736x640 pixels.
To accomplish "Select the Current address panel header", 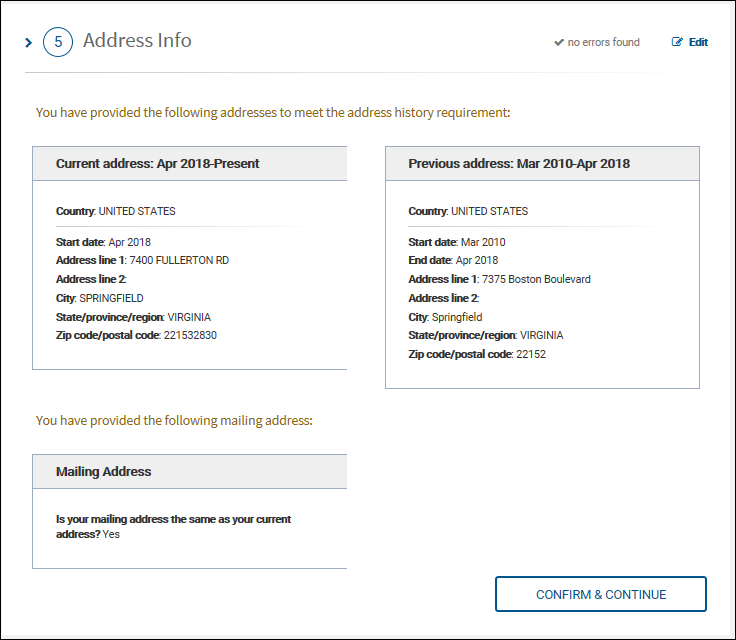I will (157, 163).
